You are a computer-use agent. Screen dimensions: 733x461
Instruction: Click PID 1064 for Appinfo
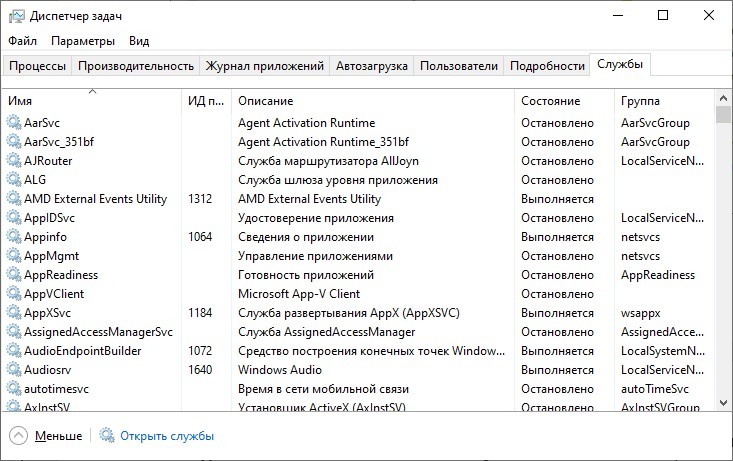pyautogui.click(x=200, y=237)
